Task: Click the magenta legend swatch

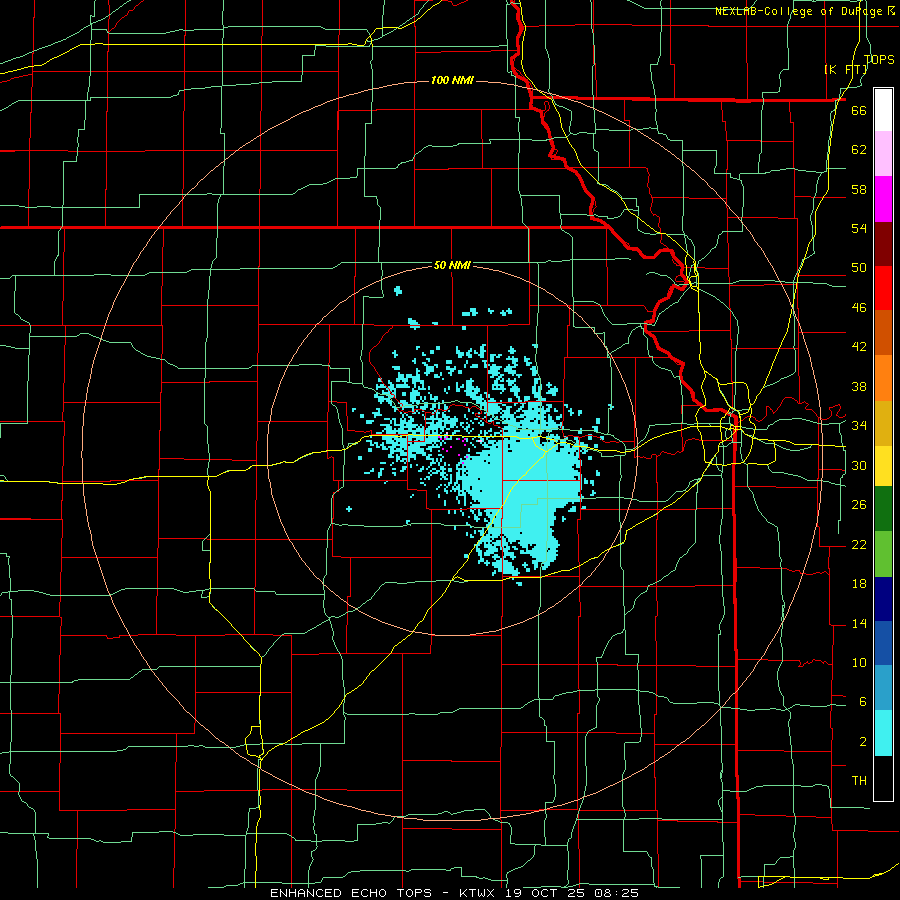Action: click(883, 199)
